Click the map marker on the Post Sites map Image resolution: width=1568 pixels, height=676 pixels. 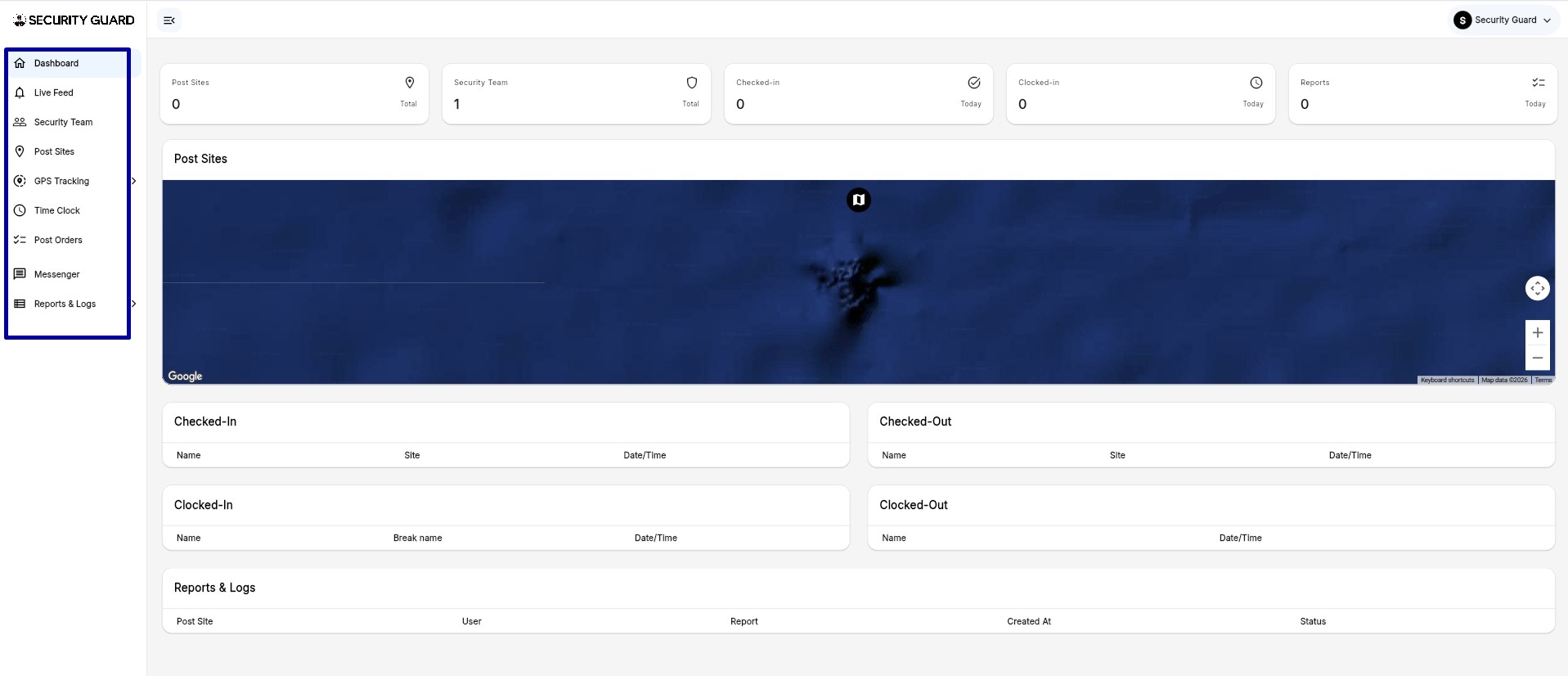coord(858,200)
